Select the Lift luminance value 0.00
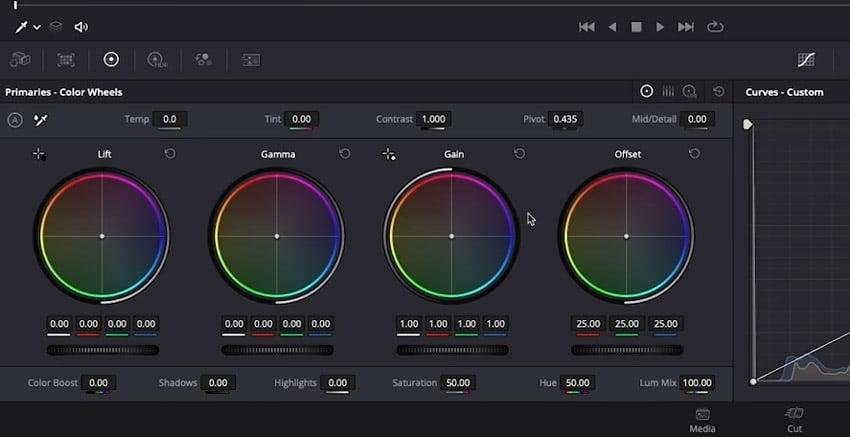The image size is (850, 437). click(x=59, y=324)
